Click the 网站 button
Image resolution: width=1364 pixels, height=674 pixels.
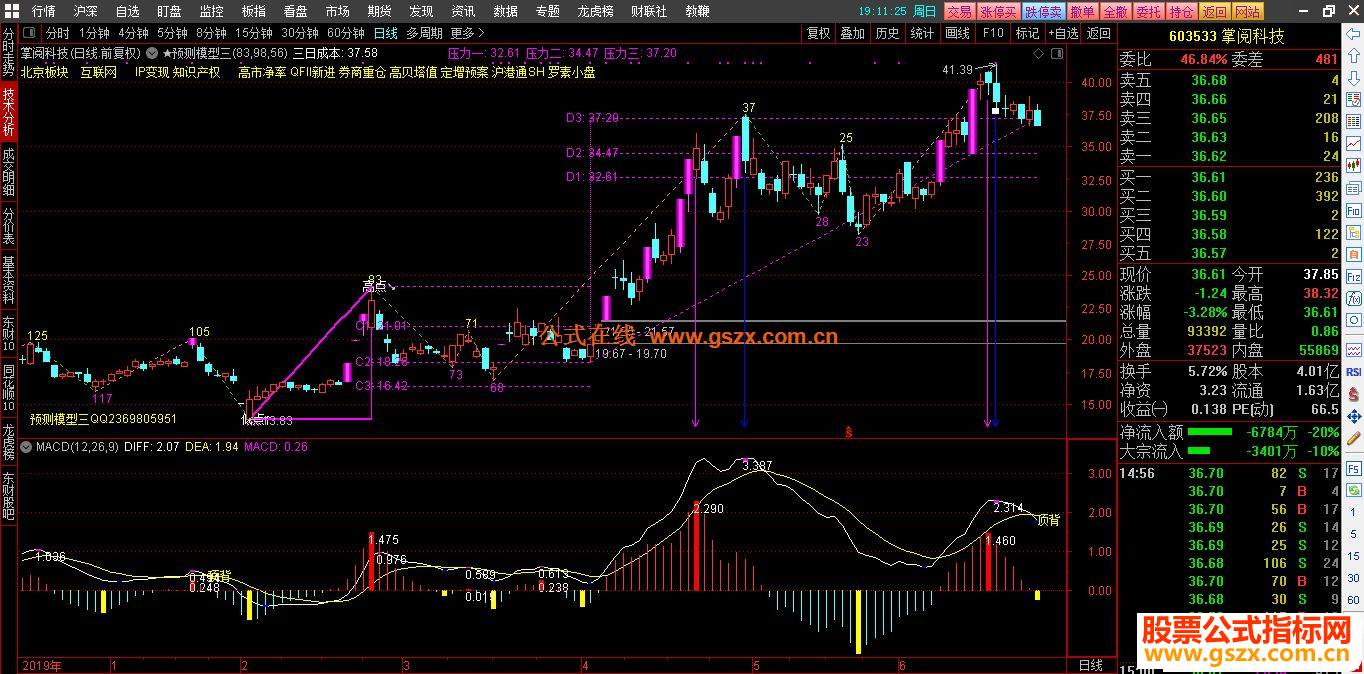coord(1247,11)
